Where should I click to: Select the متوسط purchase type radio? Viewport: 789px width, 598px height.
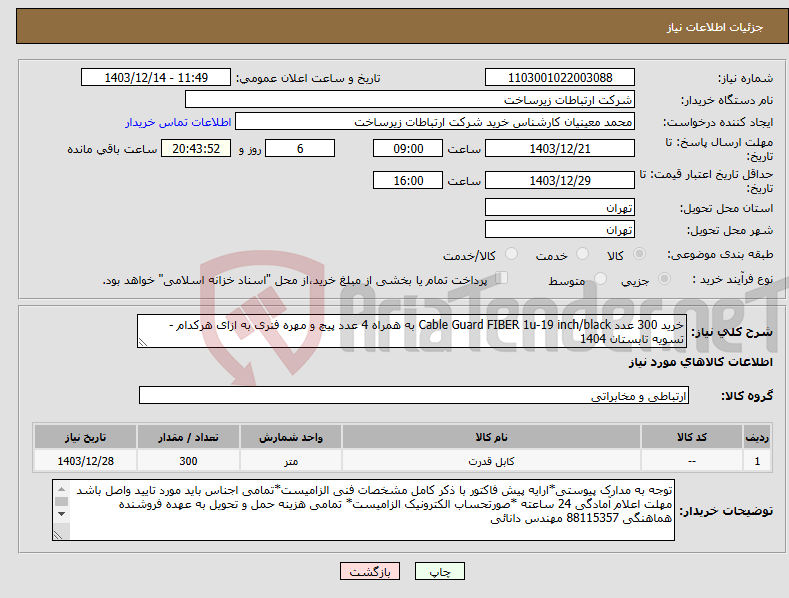pyautogui.click(x=600, y=278)
